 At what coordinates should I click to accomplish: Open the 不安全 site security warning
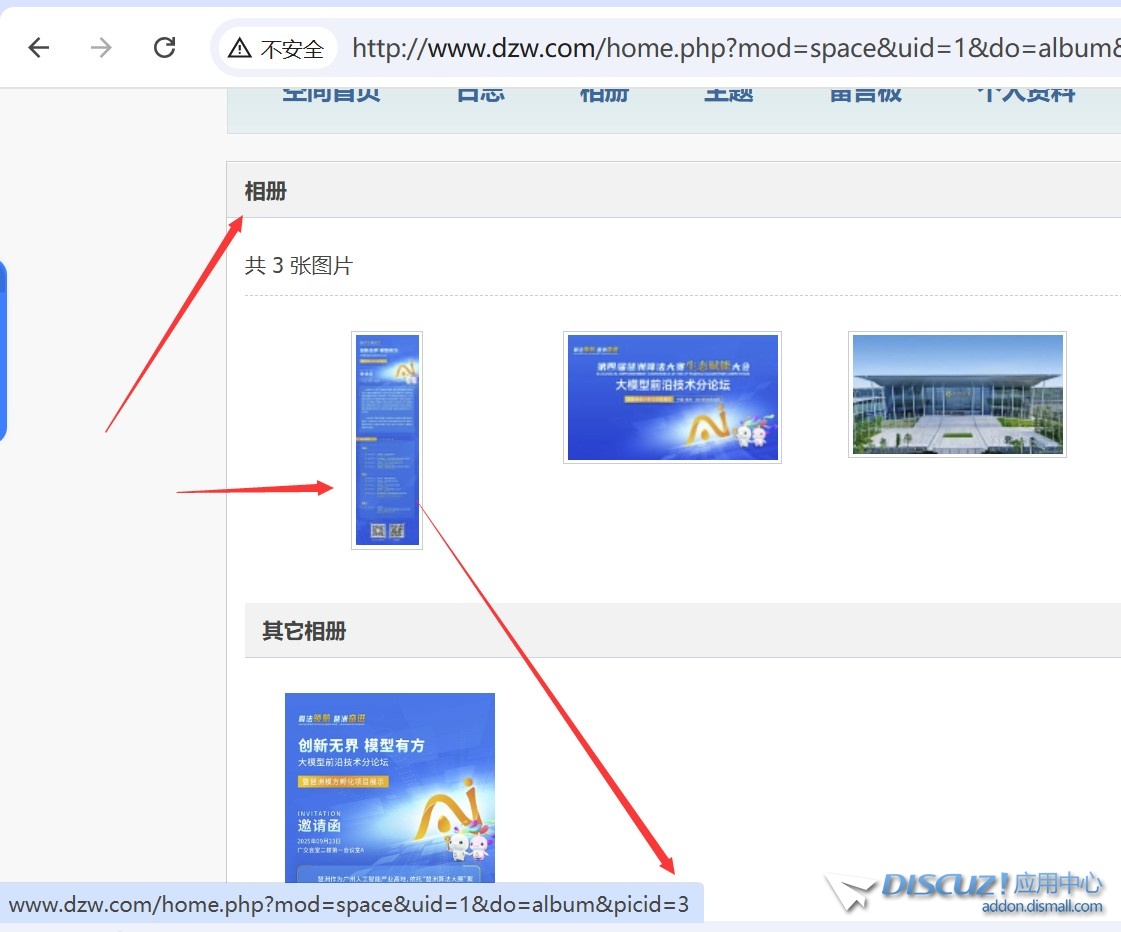click(x=277, y=48)
